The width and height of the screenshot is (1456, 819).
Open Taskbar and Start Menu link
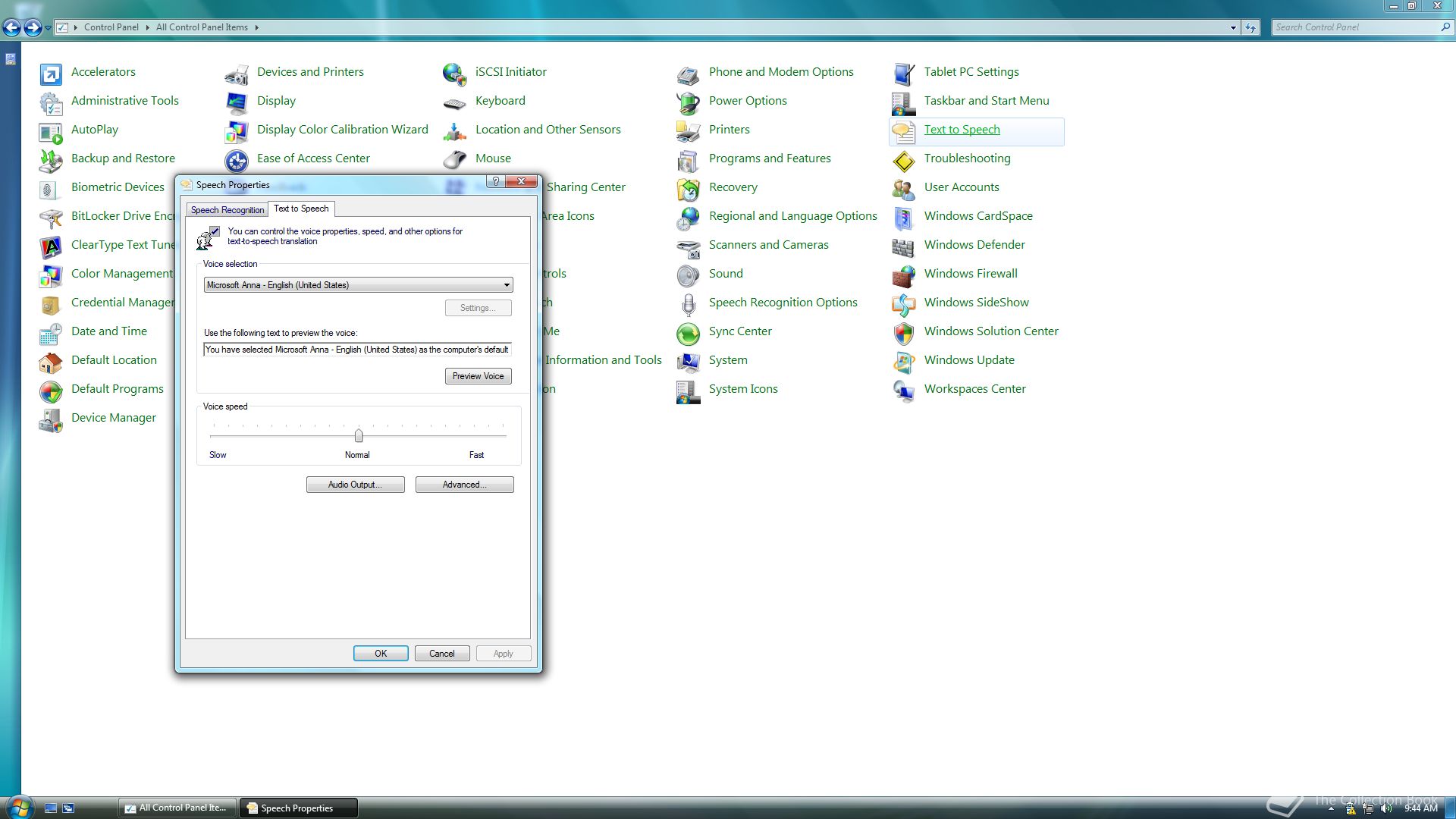pos(986,101)
